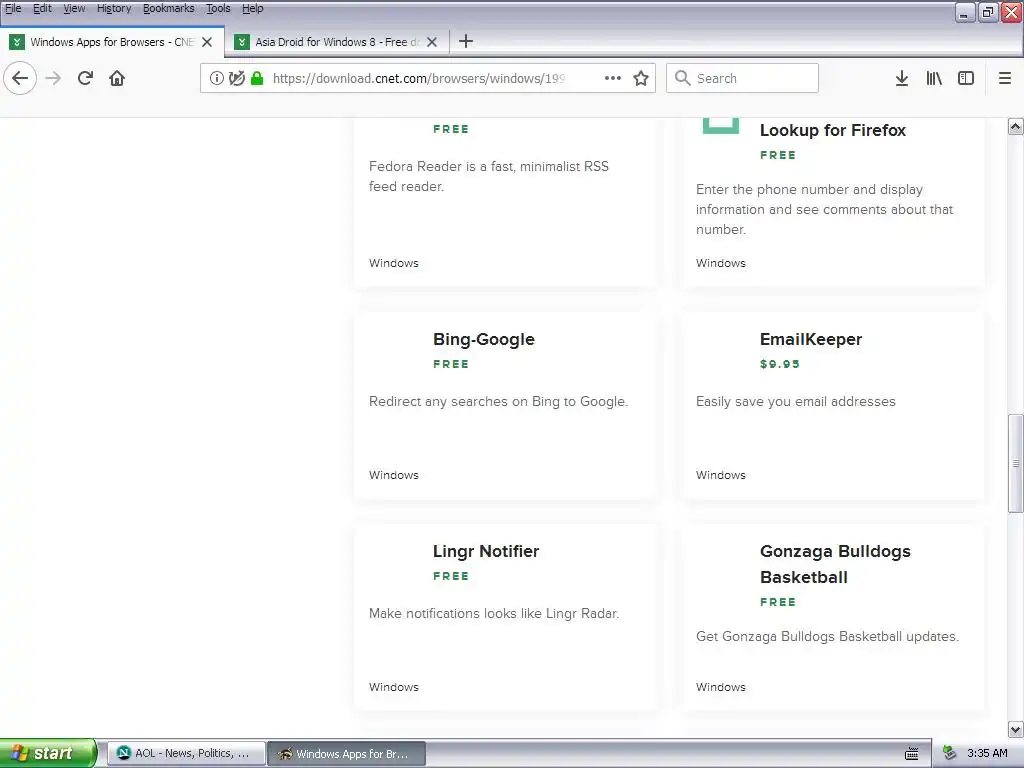Open the downloads panel arrow

click(x=901, y=78)
